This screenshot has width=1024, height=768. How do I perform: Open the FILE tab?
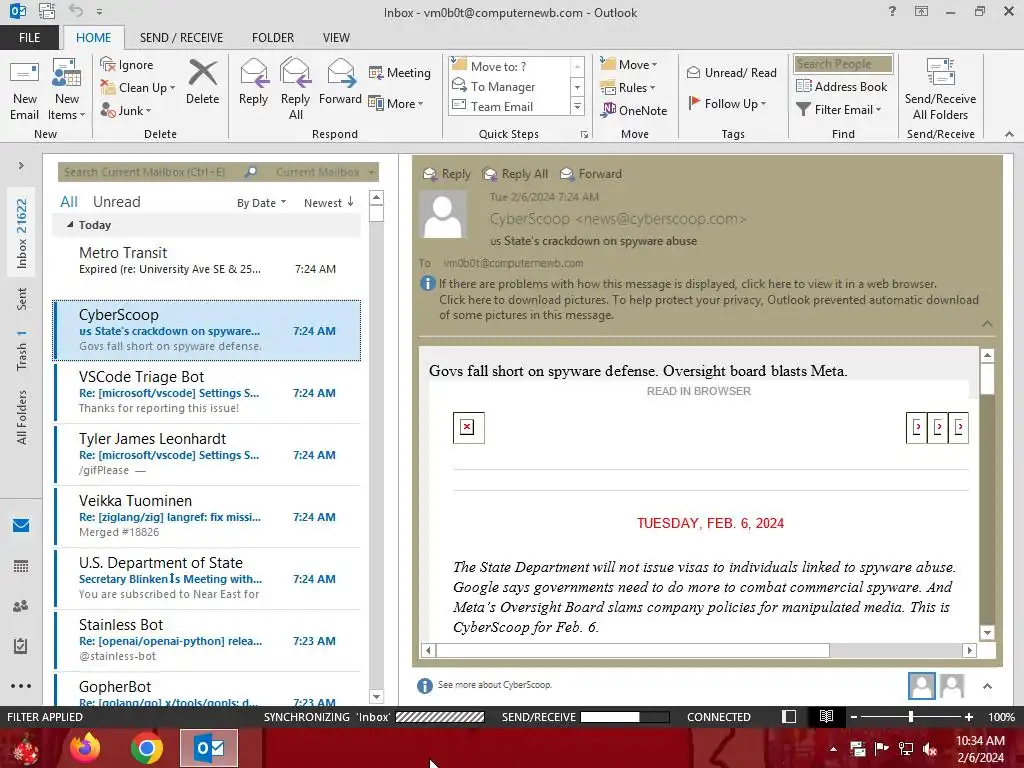point(29,37)
